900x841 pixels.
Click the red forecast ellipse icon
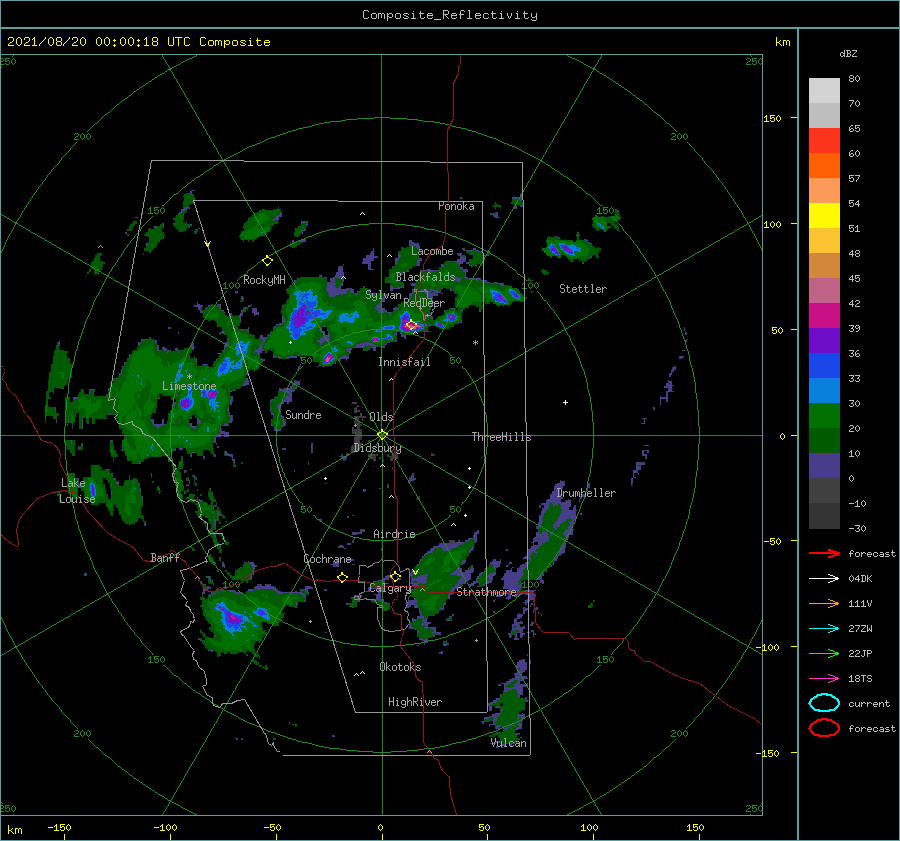824,728
